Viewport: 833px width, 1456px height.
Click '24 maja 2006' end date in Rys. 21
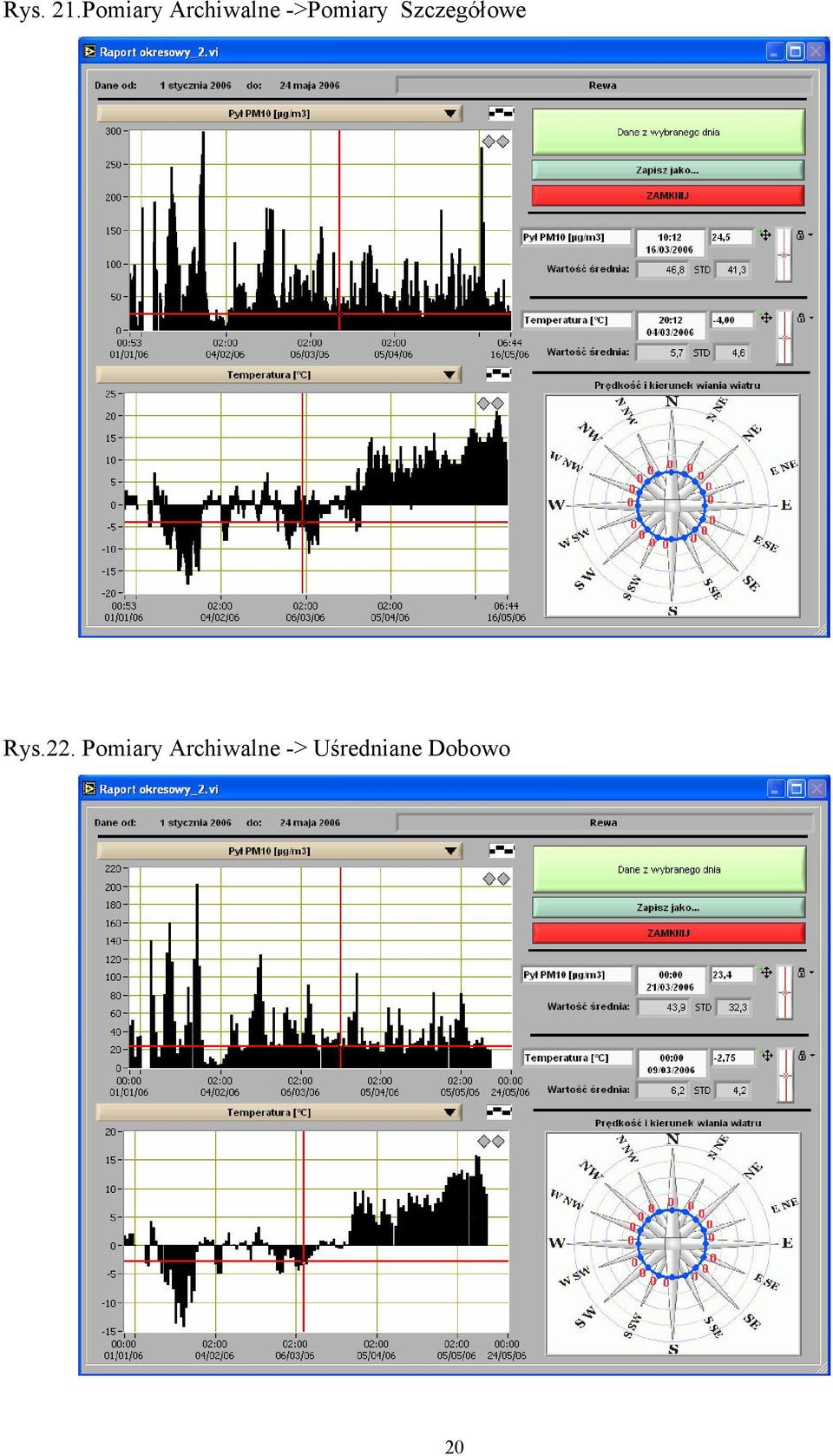[x=309, y=85]
